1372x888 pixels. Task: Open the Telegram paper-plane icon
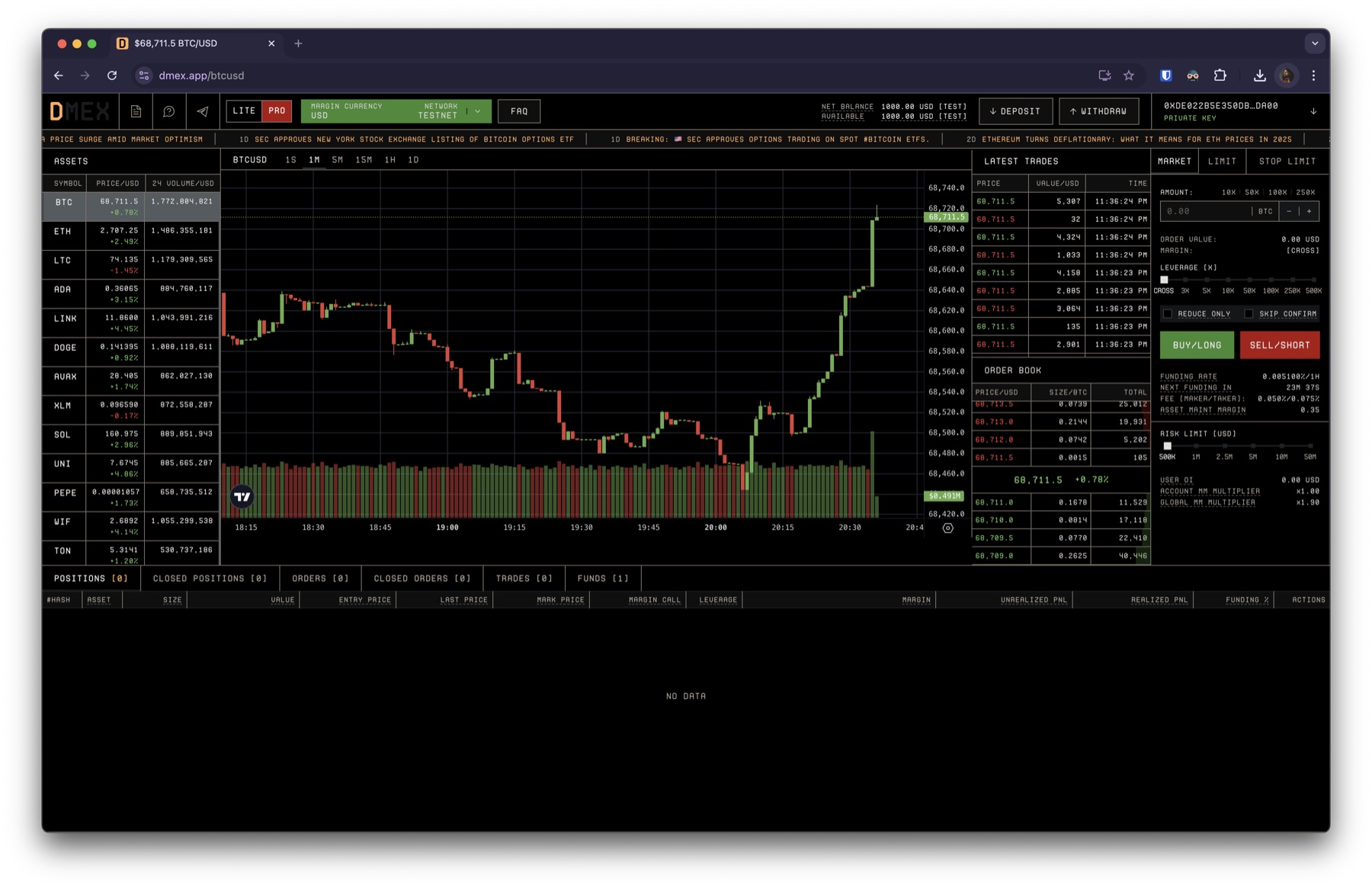[x=203, y=111]
